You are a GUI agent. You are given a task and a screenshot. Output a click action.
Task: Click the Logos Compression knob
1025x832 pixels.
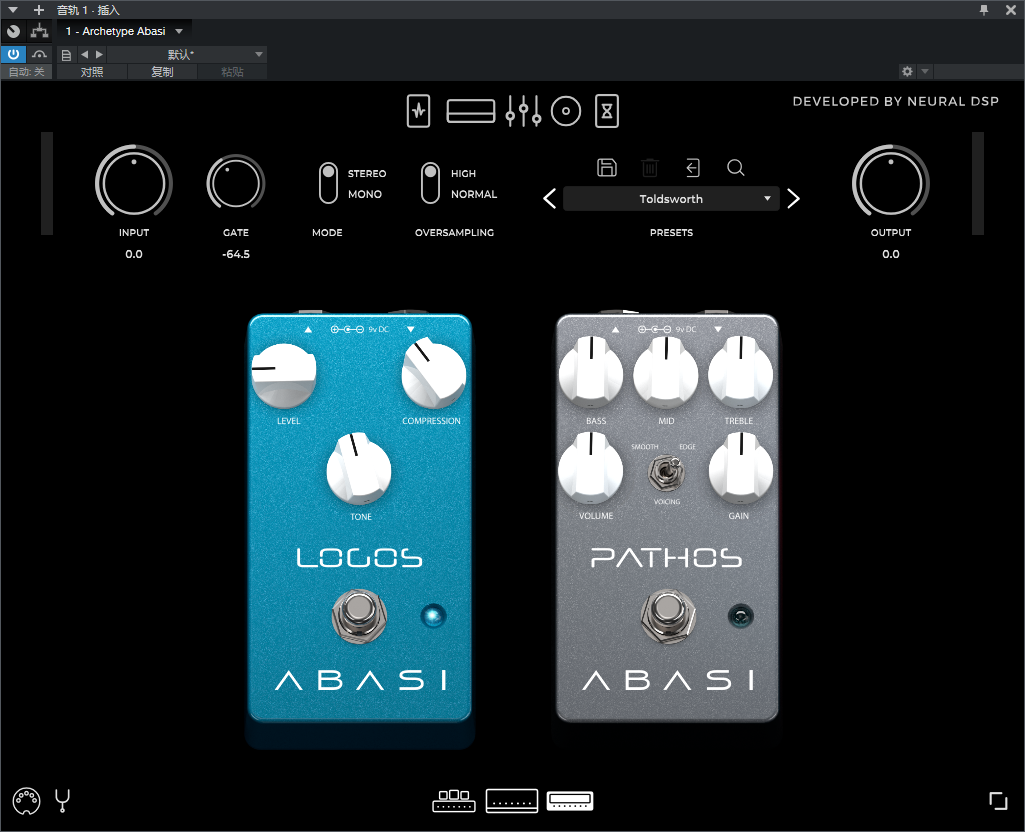433,375
